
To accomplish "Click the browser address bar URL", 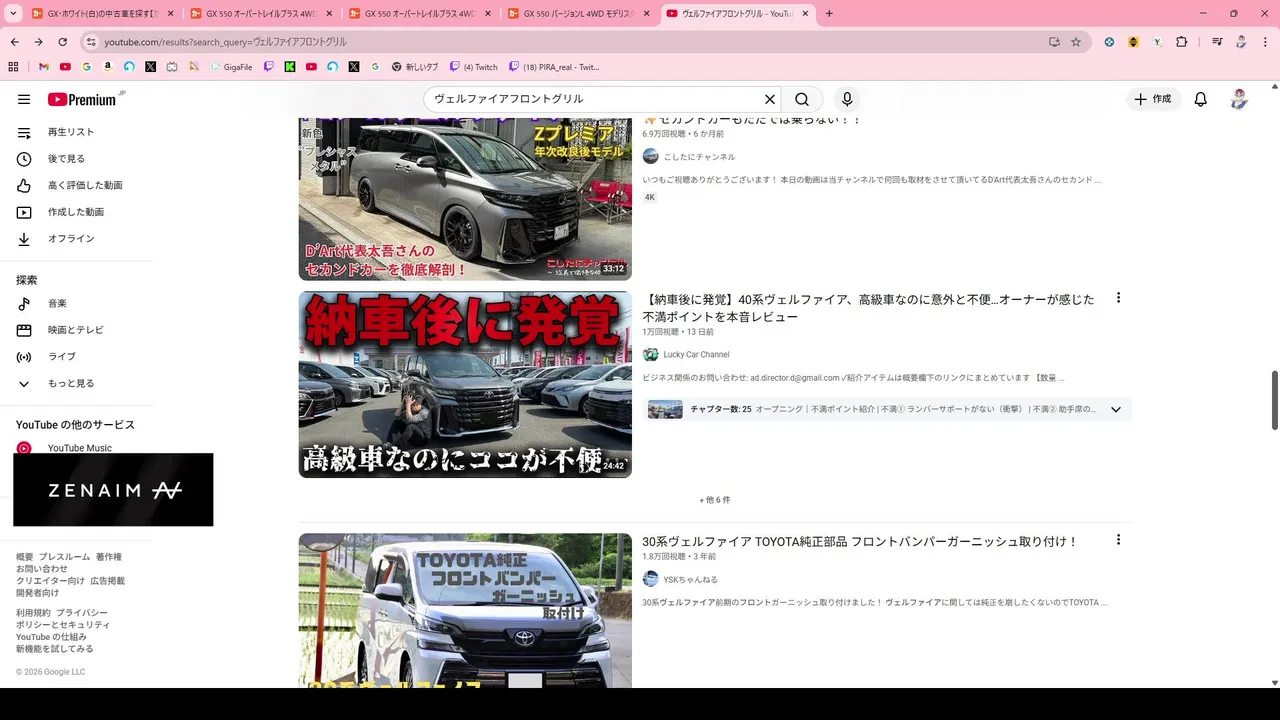I will point(225,42).
